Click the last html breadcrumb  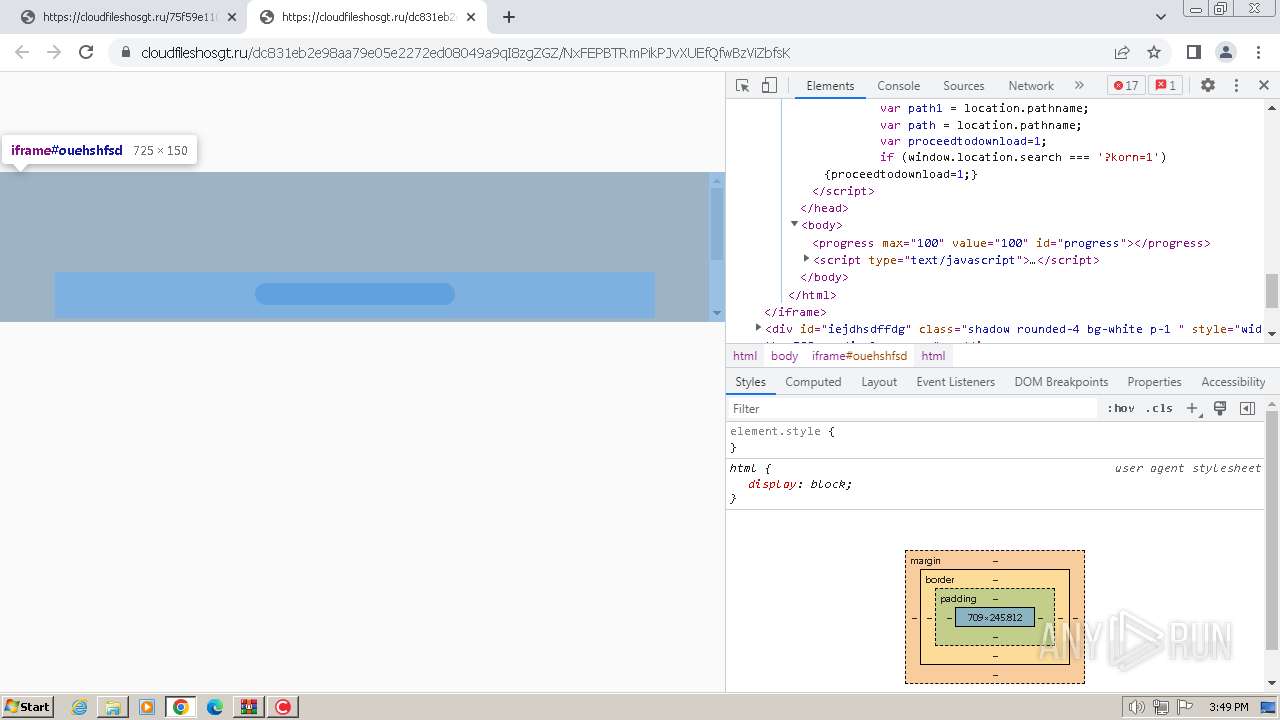pyautogui.click(x=933, y=356)
